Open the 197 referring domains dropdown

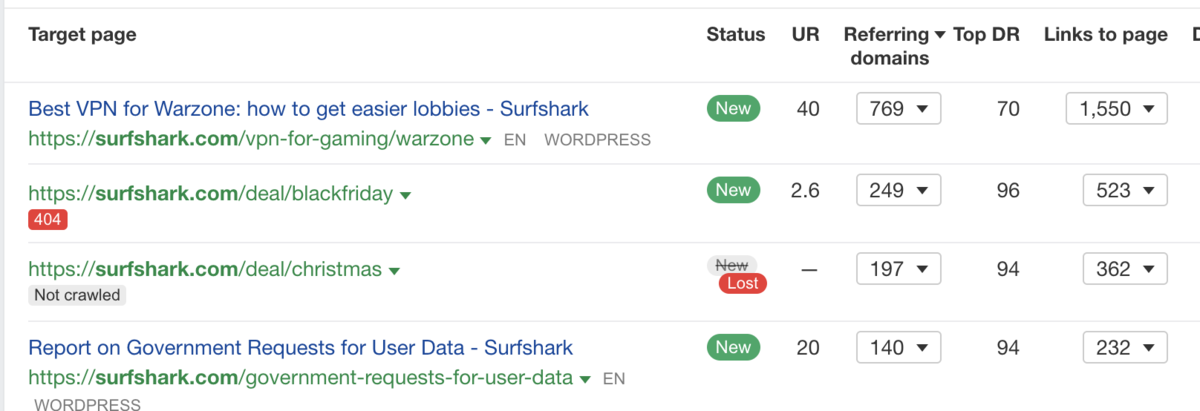(898, 269)
